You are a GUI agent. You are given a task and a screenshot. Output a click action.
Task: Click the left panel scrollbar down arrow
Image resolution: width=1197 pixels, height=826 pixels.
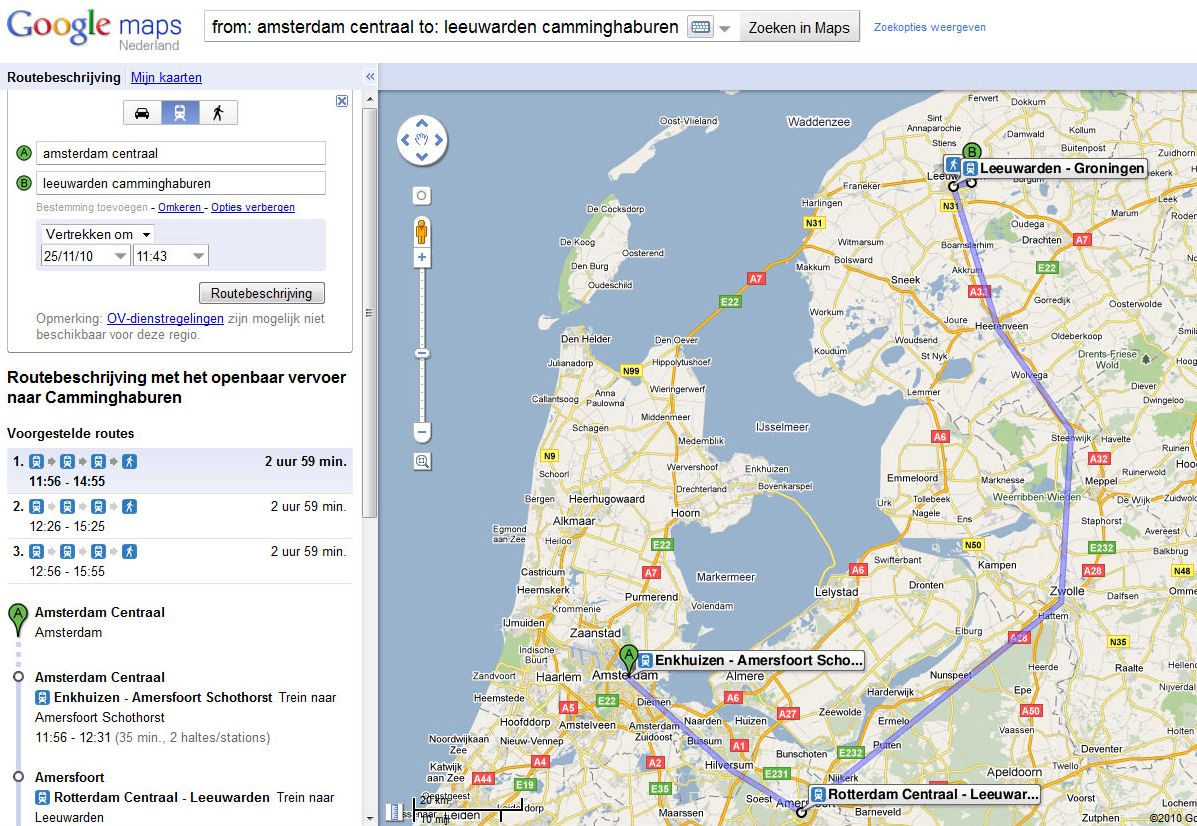tap(370, 818)
